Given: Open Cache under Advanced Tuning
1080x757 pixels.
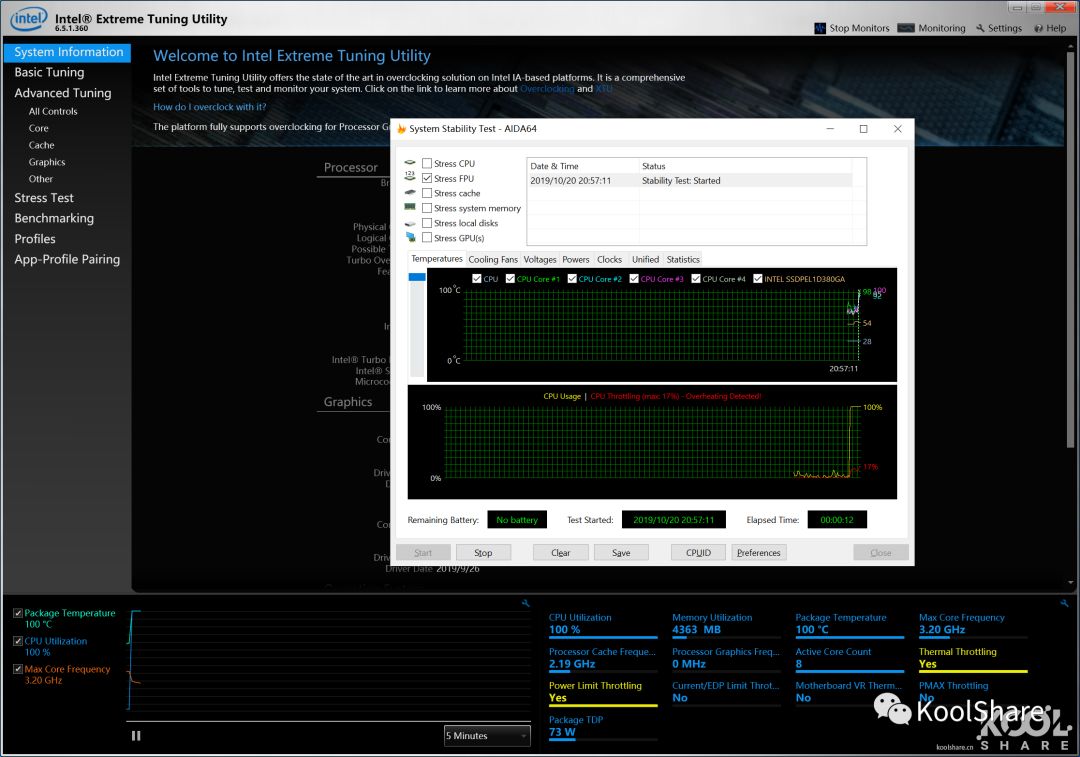Looking at the screenshot, I should click(x=41, y=145).
